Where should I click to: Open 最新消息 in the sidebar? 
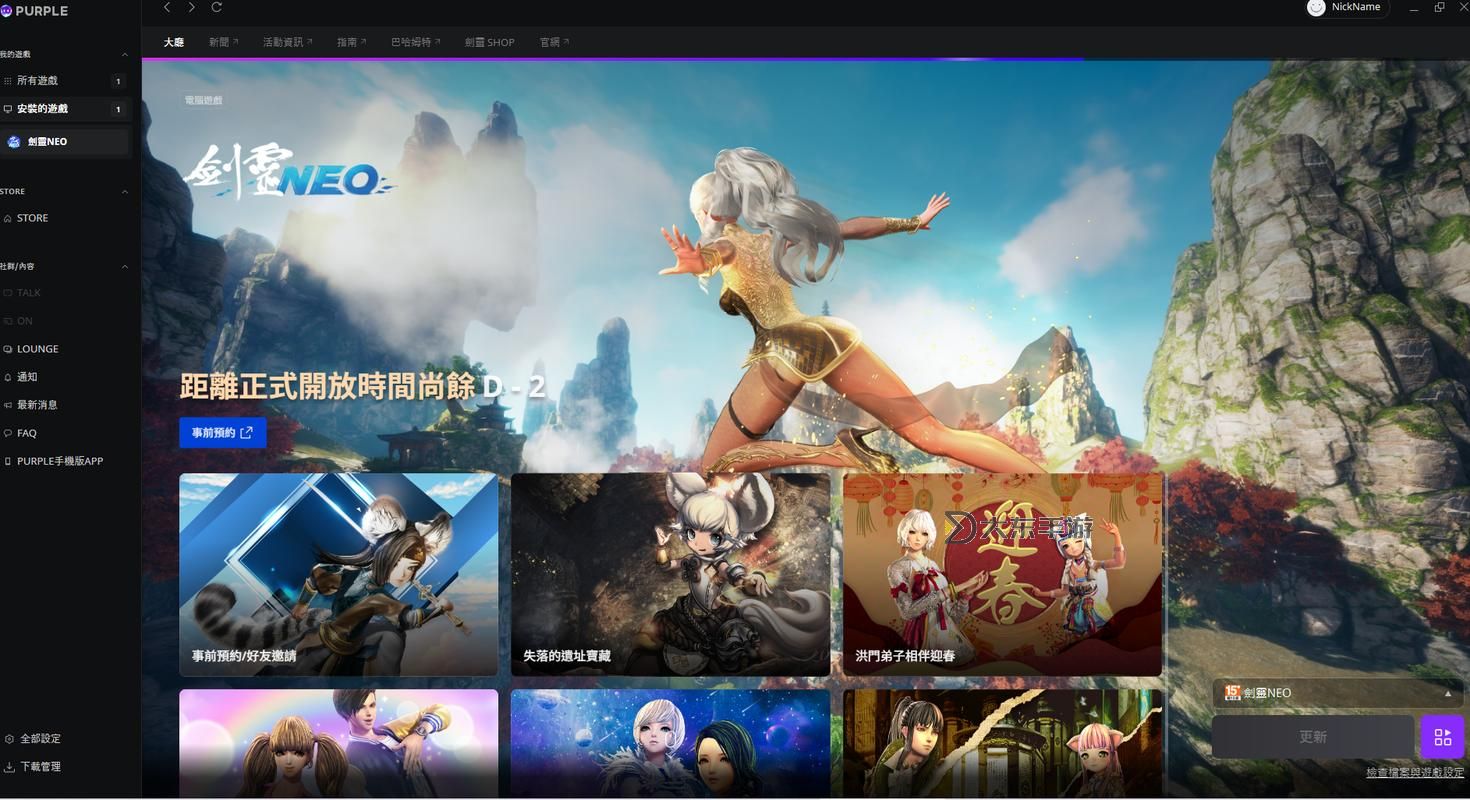click(x=37, y=405)
